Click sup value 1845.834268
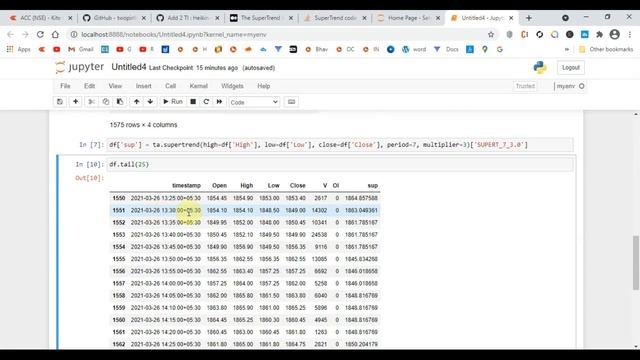 [361, 259]
